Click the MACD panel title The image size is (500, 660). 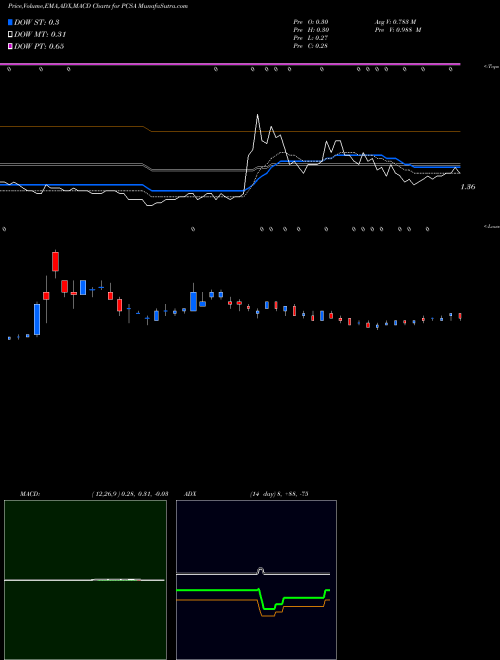click(x=30, y=494)
